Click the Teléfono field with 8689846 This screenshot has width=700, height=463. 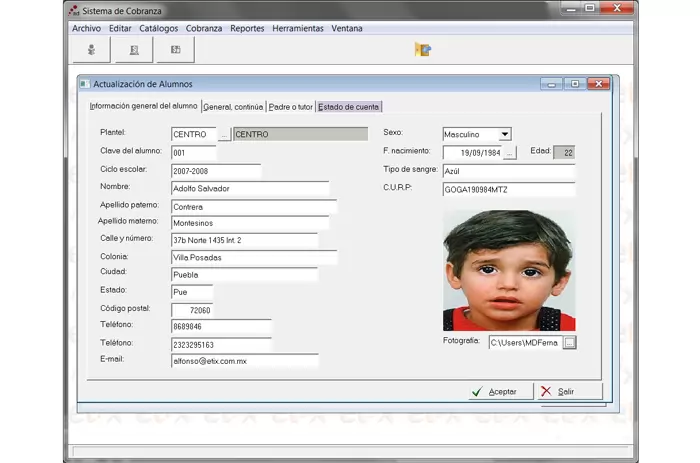coord(221,326)
